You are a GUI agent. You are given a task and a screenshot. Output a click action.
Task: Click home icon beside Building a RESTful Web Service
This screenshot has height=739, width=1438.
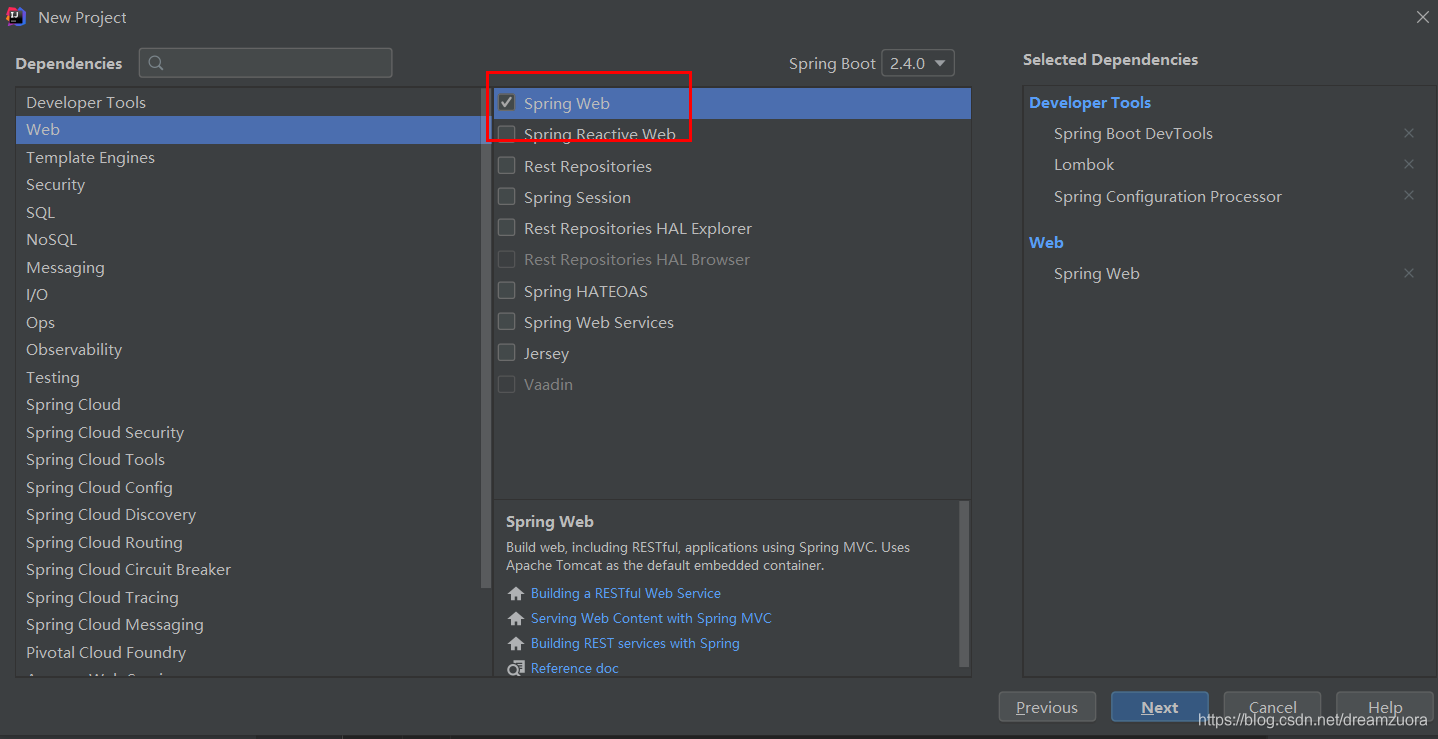click(516, 594)
